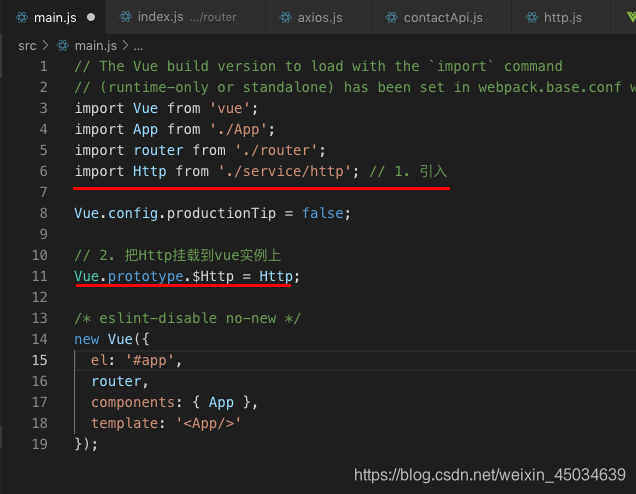Open the http.js tab
The image size is (636, 494).
(561, 17)
